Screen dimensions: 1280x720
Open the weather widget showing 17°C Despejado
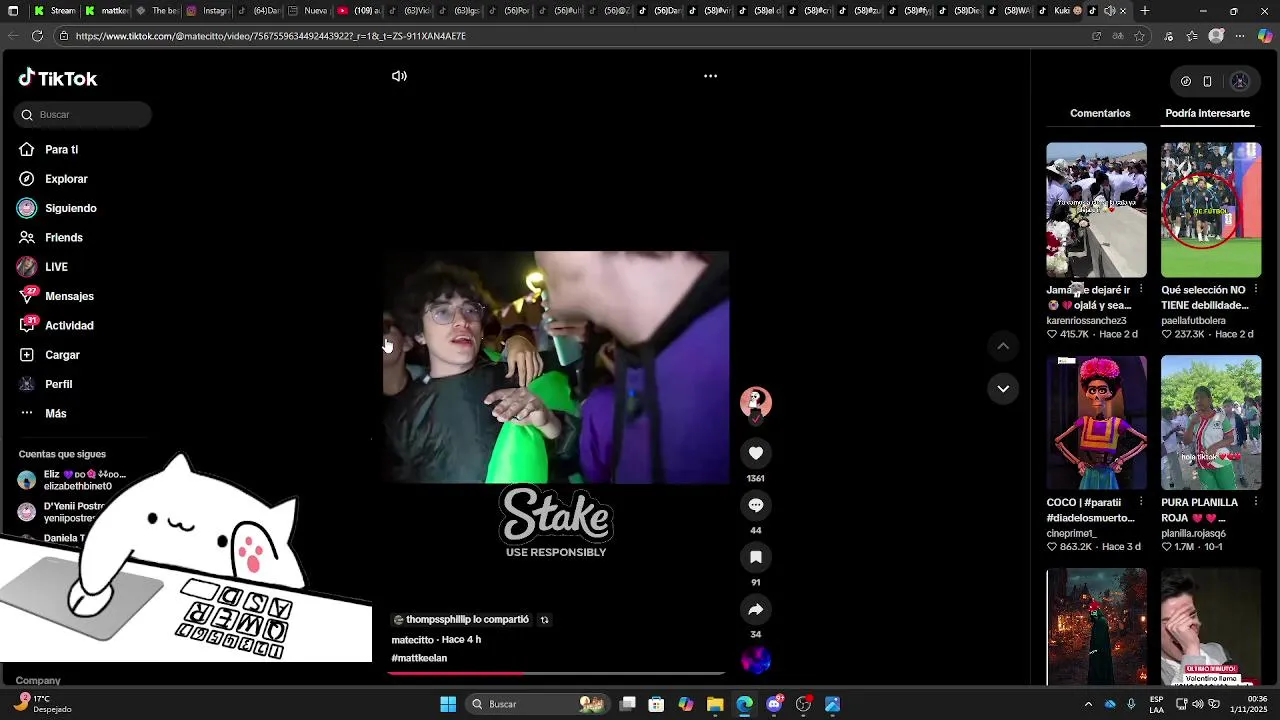[42, 703]
